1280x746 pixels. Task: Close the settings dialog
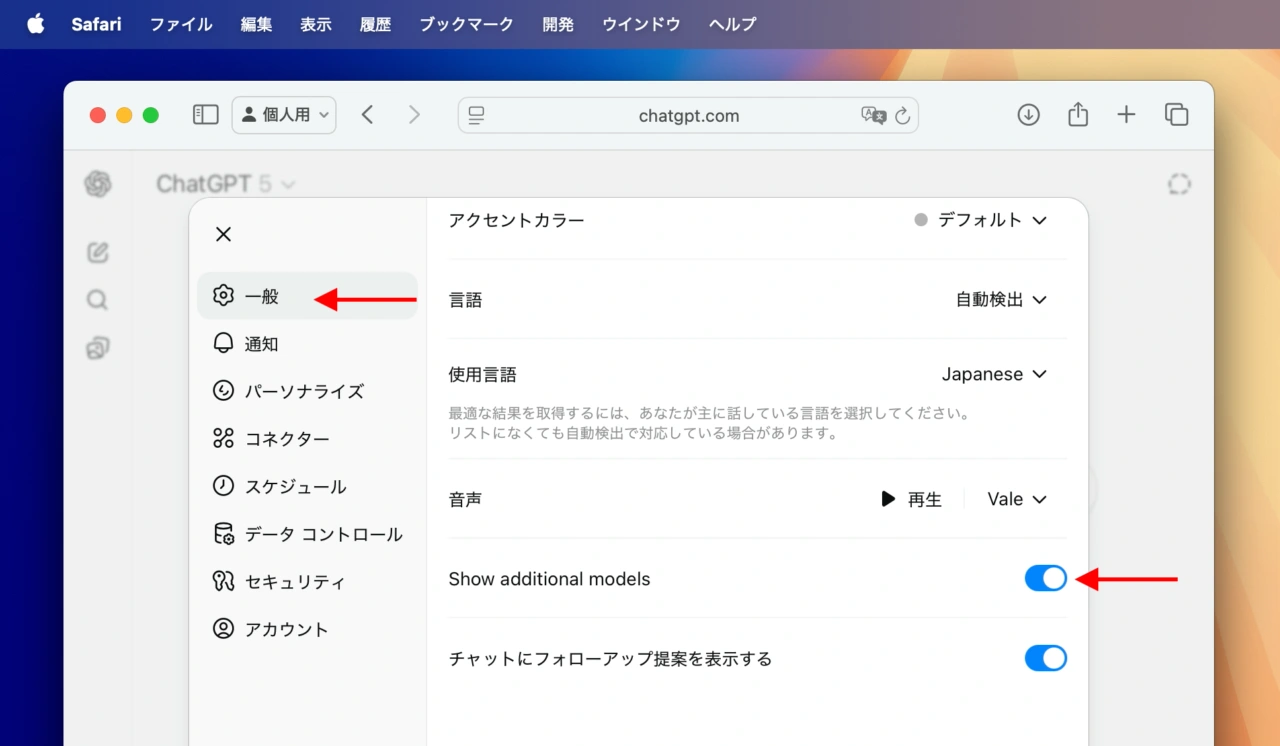coord(223,234)
